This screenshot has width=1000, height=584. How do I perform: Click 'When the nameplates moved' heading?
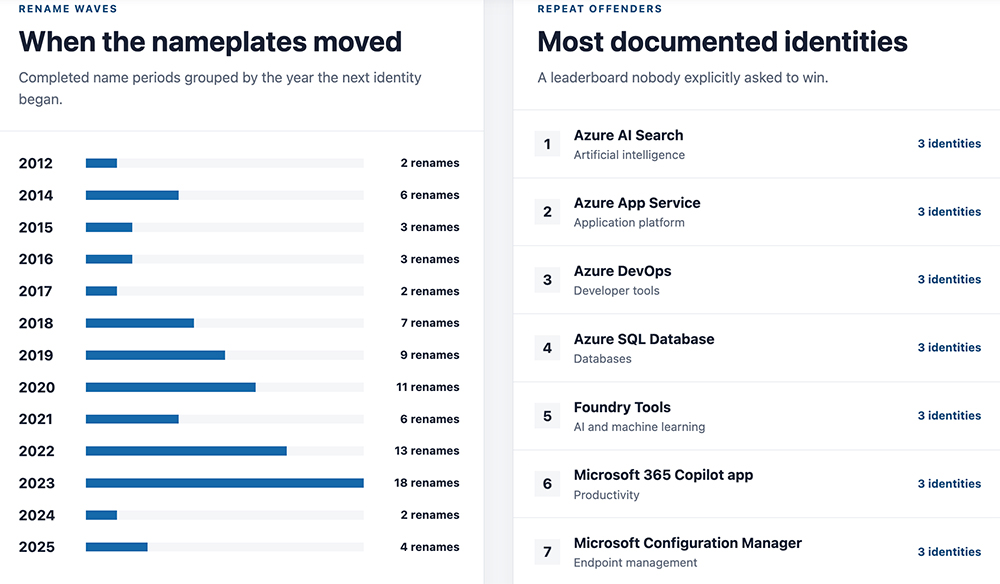210,42
